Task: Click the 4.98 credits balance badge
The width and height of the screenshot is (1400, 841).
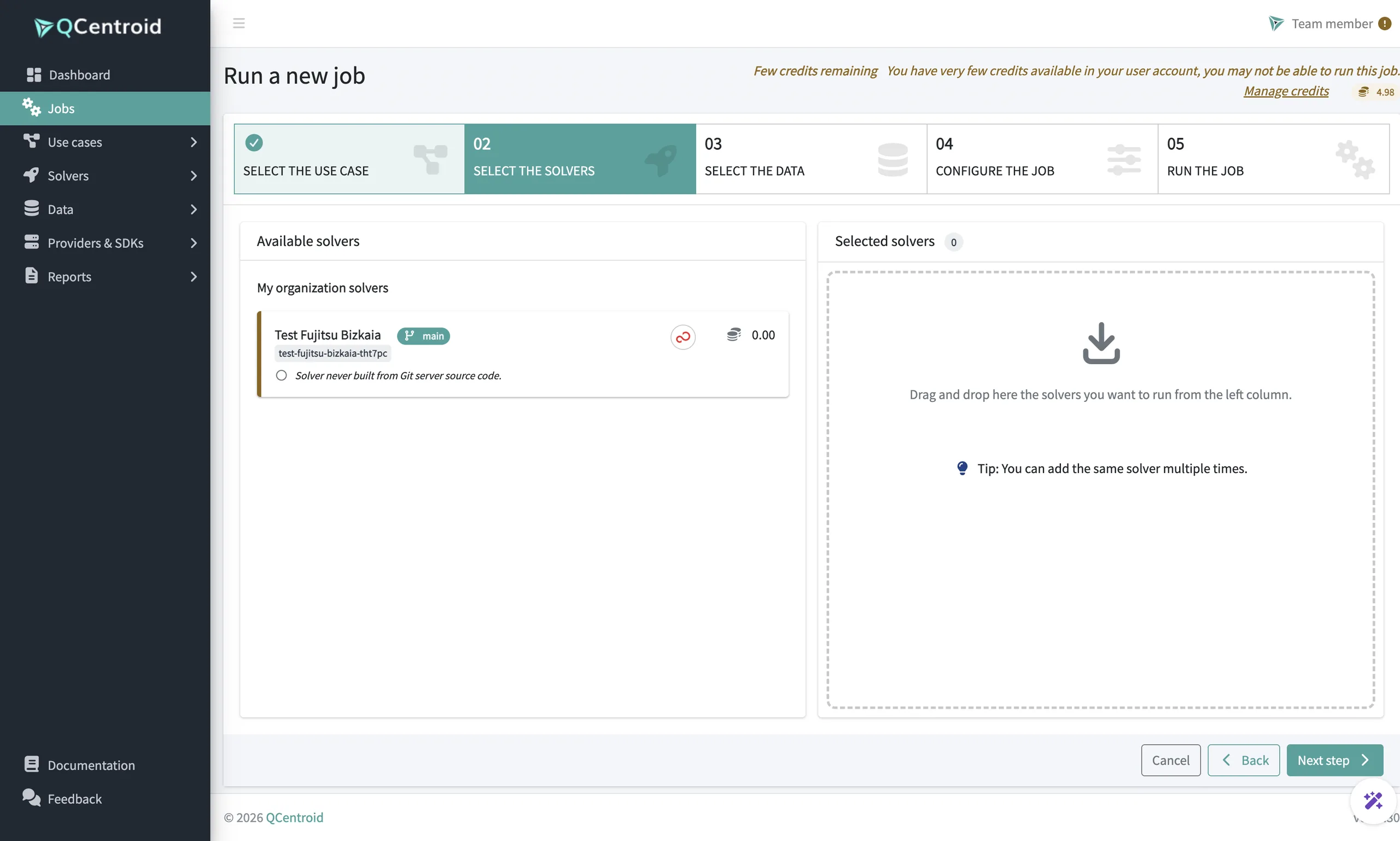Action: tap(1376, 92)
